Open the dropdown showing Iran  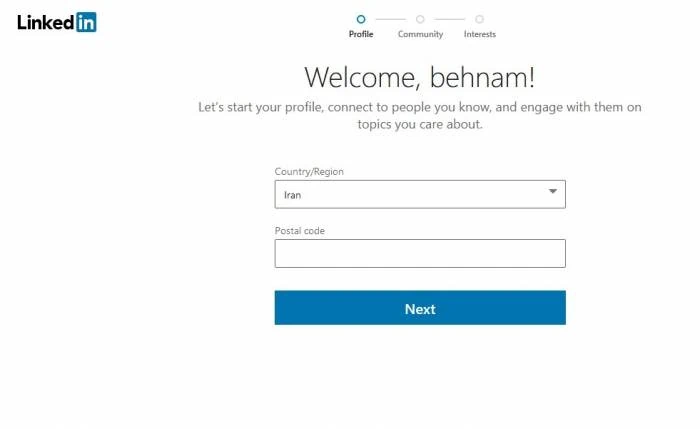click(x=420, y=194)
